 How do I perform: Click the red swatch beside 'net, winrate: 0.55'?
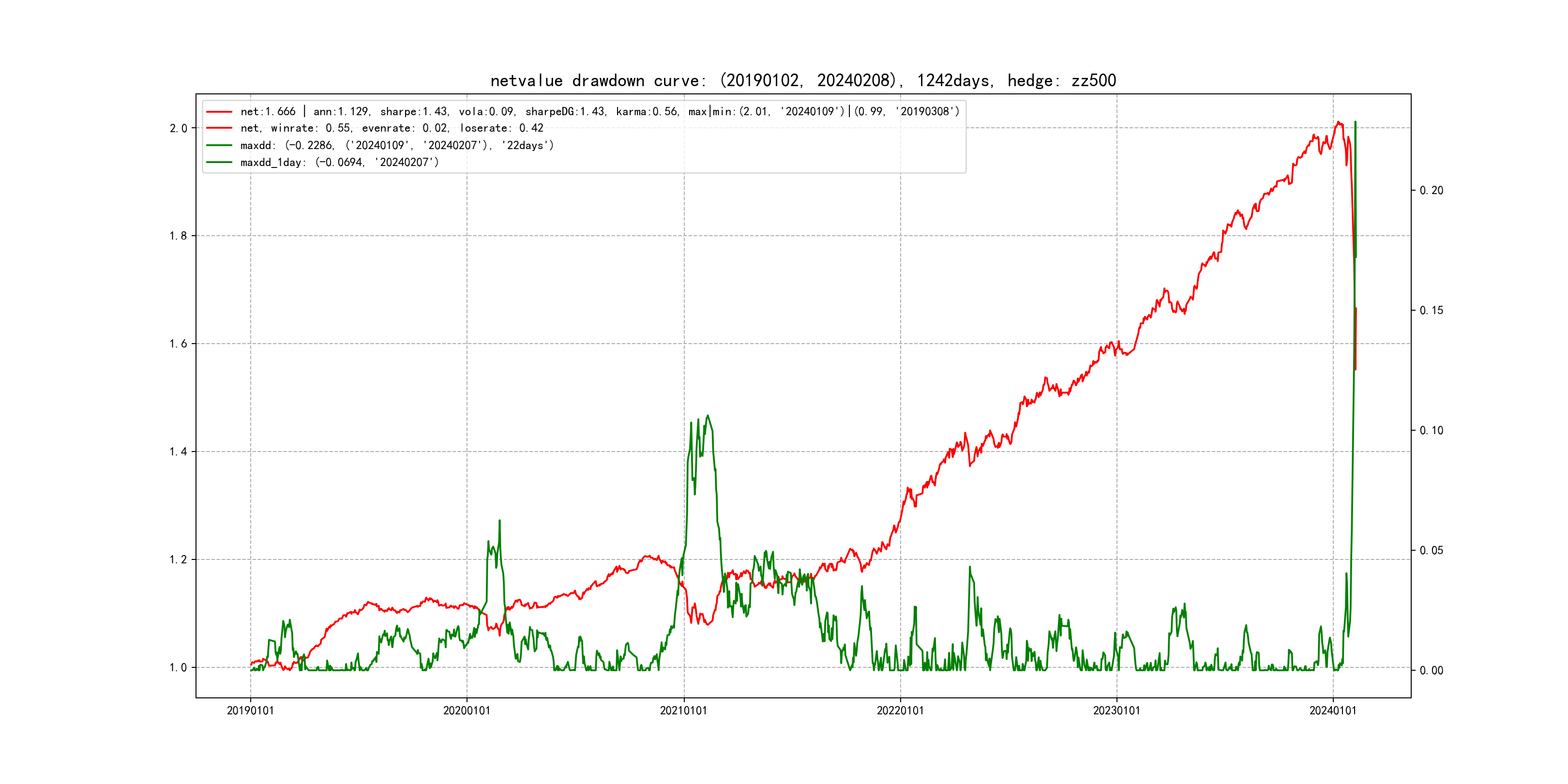219,128
